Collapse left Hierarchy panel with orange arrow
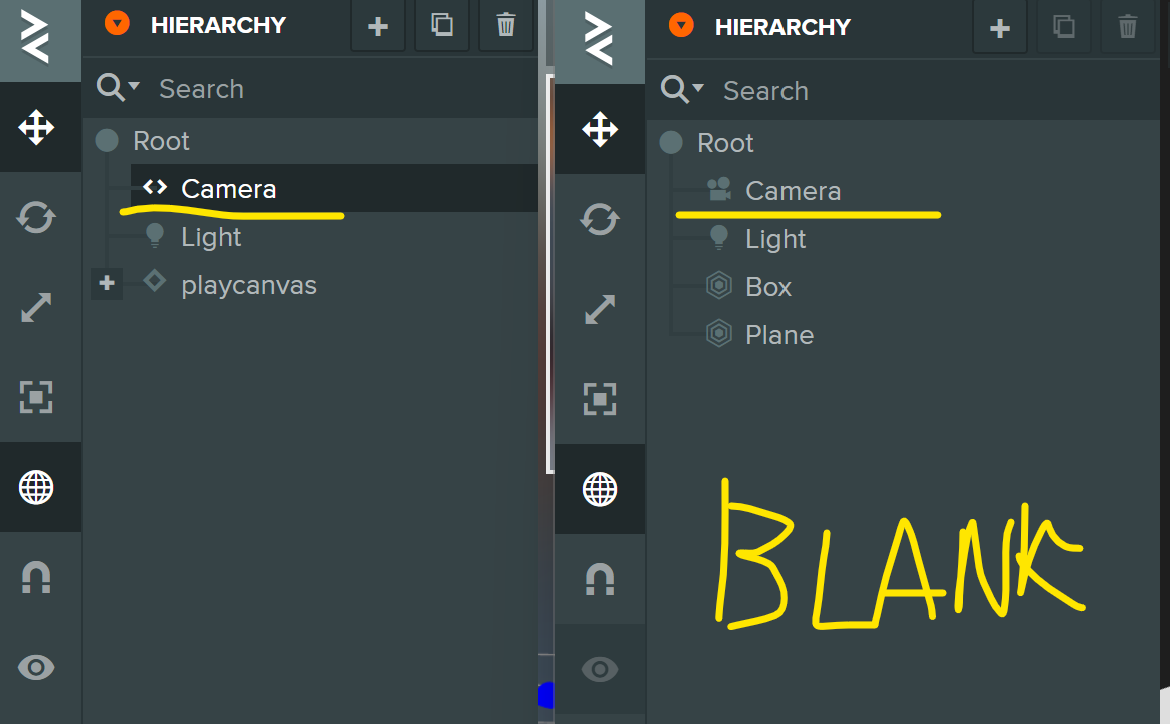Viewport: 1170px width, 724px height. coord(118,24)
